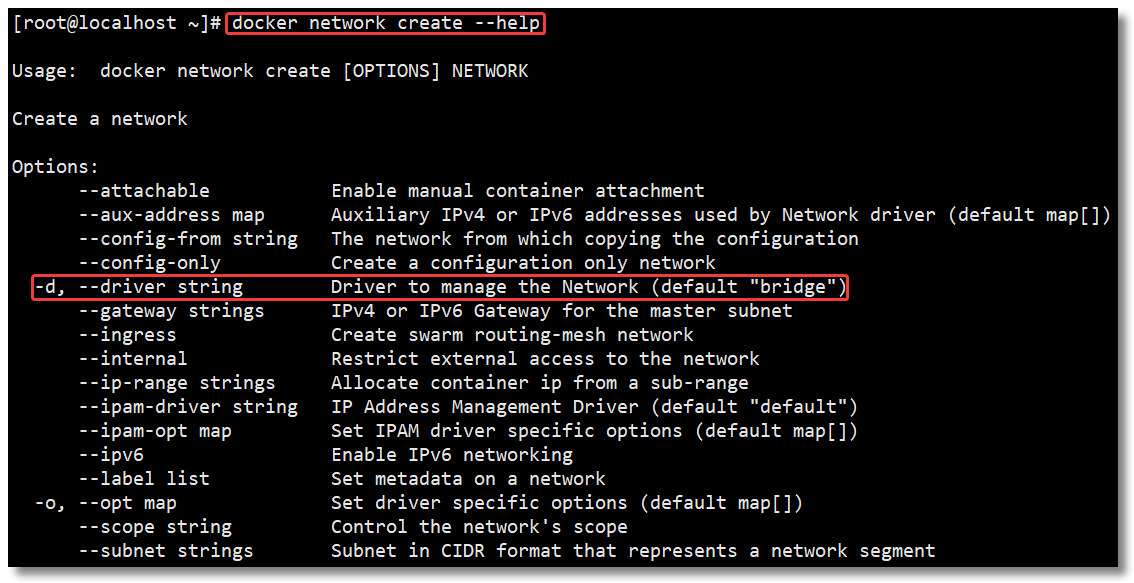Click the default "bridge" driver description
The height and width of the screenshot is (583, 1134).
point(588,287)
